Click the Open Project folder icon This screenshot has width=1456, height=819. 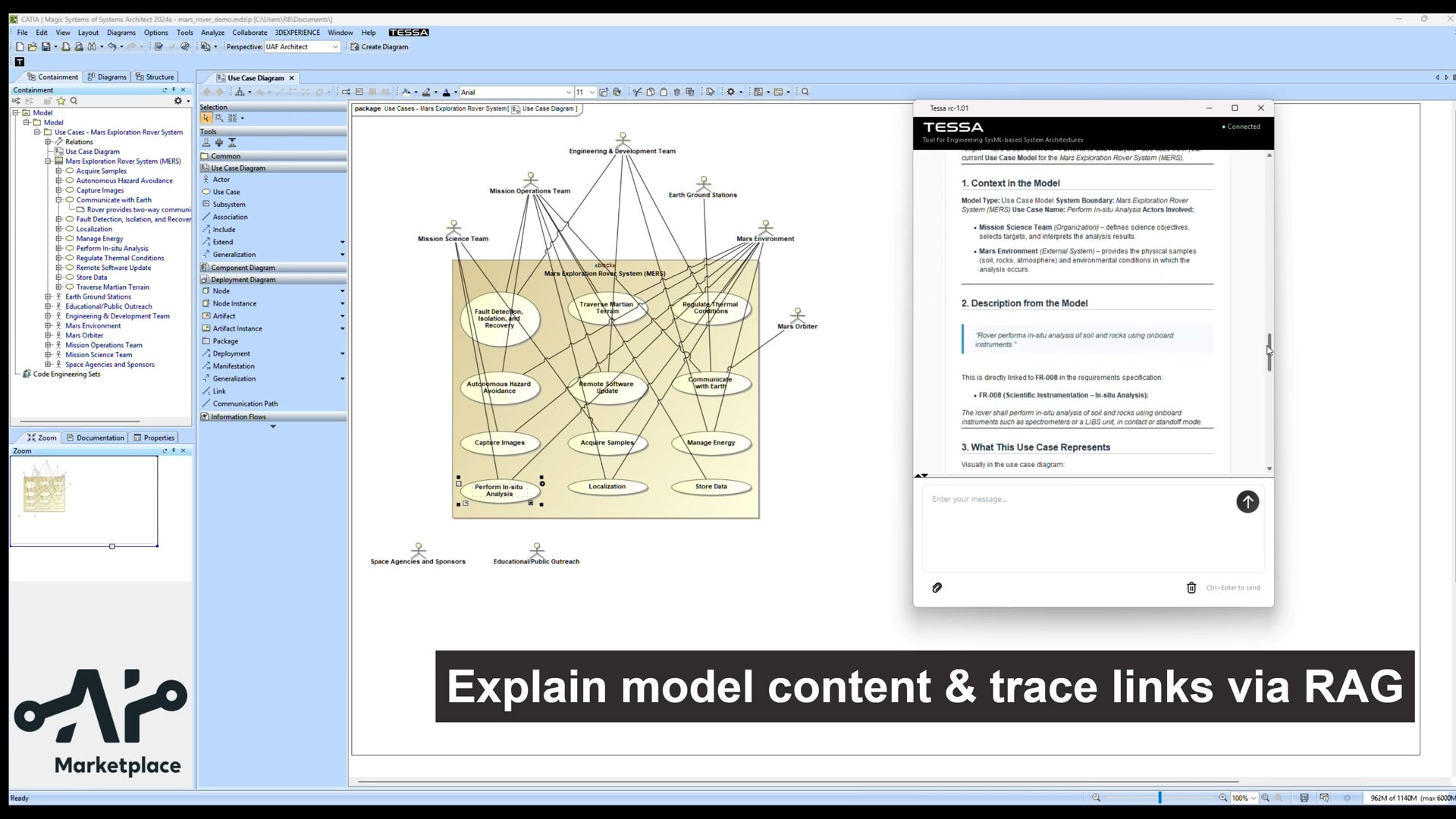tap(32, 47)
